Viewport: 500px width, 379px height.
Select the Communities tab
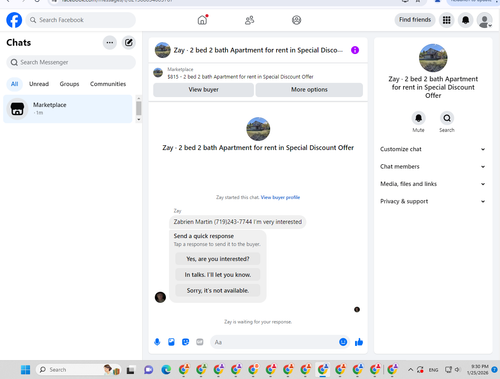pos(108,84)
